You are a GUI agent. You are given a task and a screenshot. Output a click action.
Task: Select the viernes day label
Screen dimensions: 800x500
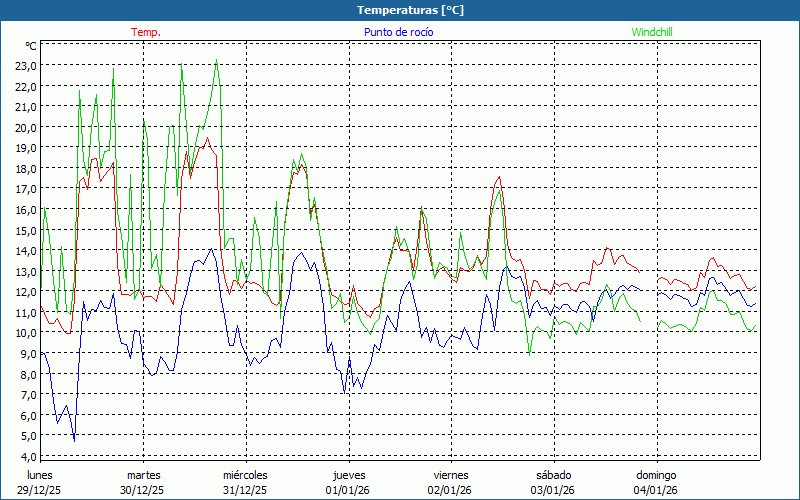tap(451, 475)
